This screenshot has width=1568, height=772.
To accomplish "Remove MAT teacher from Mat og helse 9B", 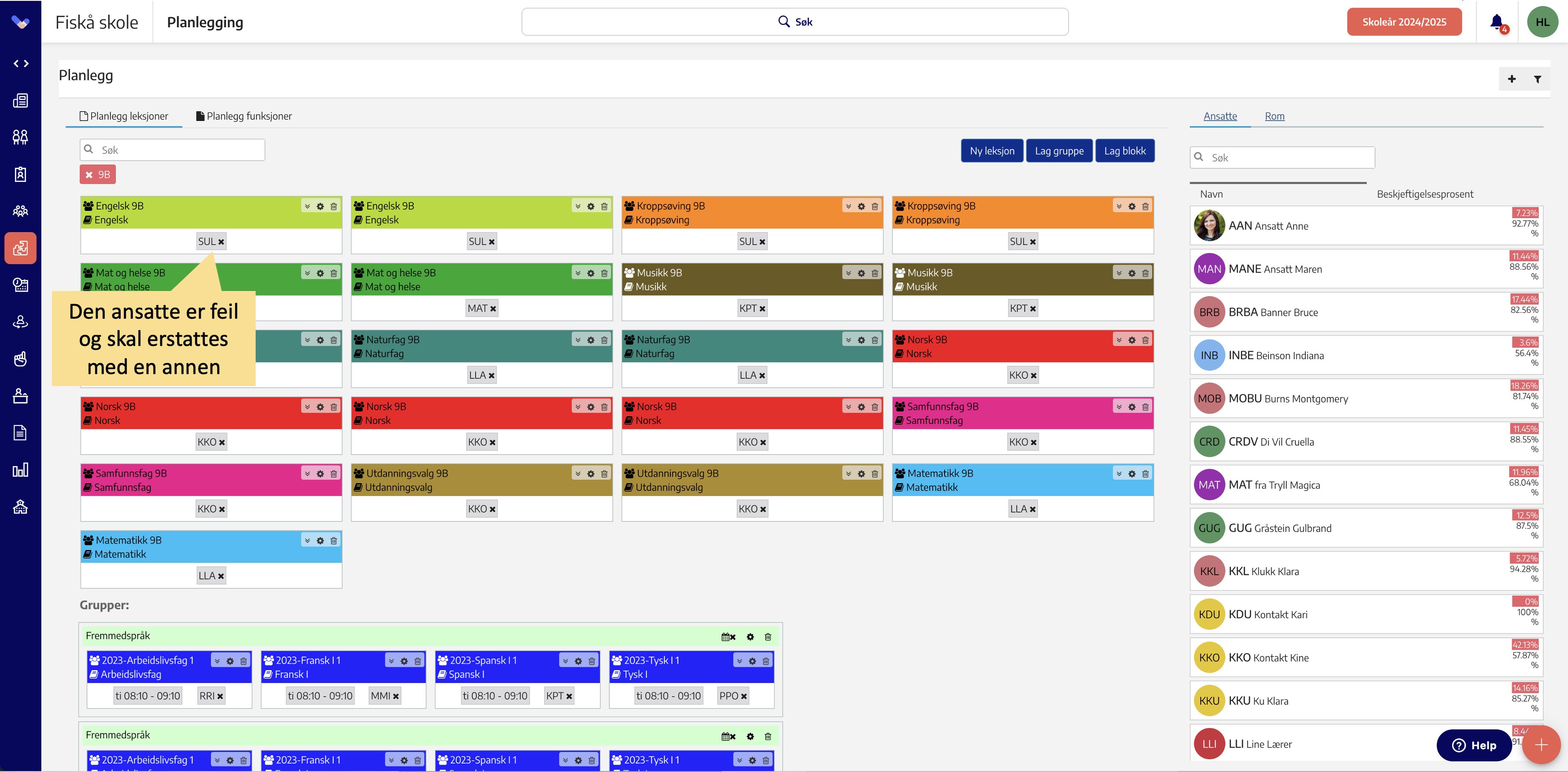I will point(493,309).
